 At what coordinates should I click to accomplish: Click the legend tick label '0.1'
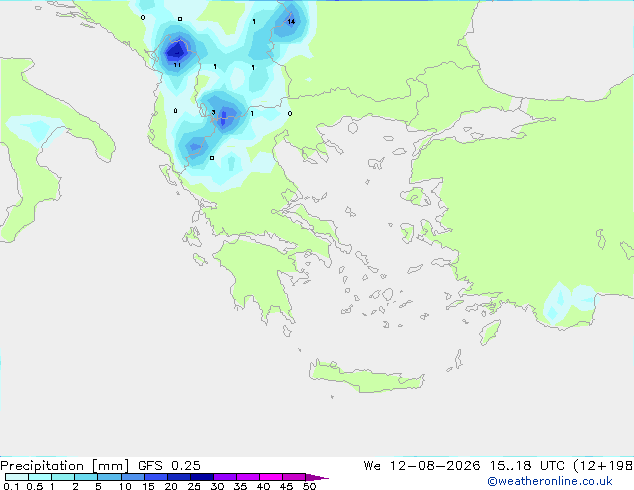point(11,486)
